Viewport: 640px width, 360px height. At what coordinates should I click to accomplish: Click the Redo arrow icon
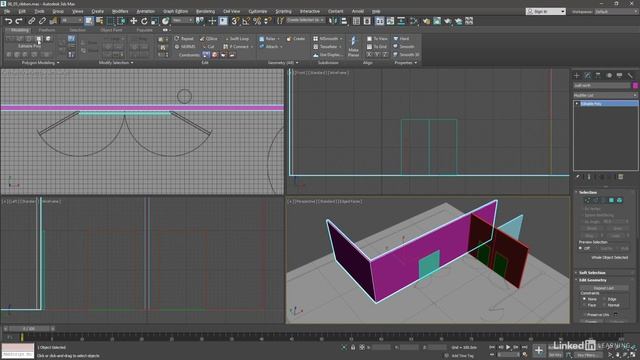tap(19, 21)
